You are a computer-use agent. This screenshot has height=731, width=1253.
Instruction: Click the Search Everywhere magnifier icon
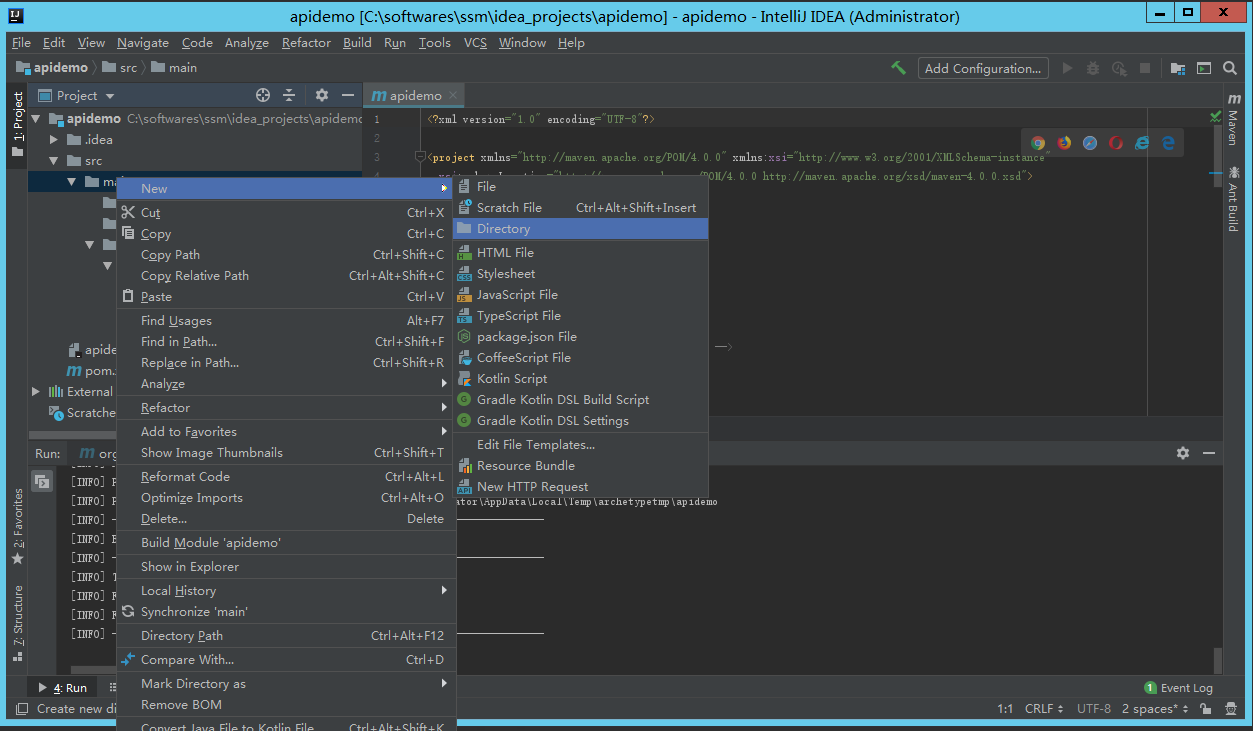click(1231, 68)
